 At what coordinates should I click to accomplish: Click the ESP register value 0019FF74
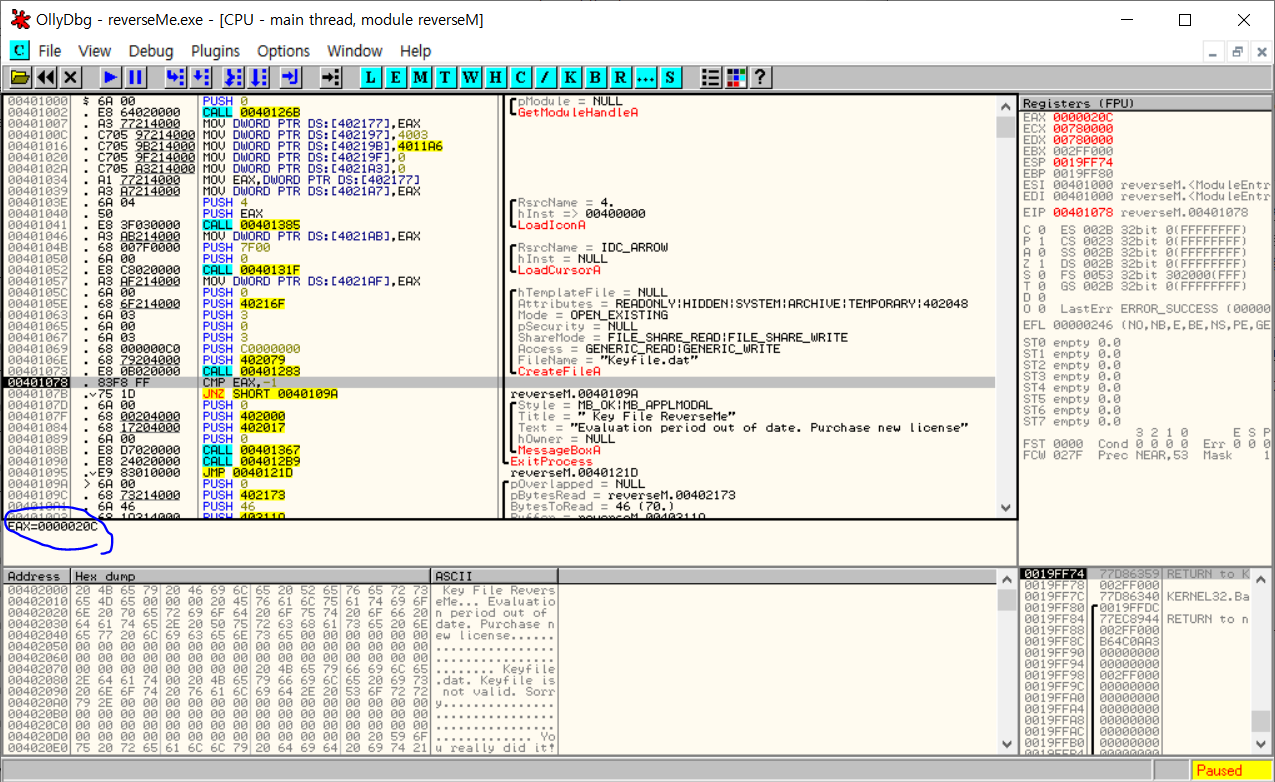1083,162
